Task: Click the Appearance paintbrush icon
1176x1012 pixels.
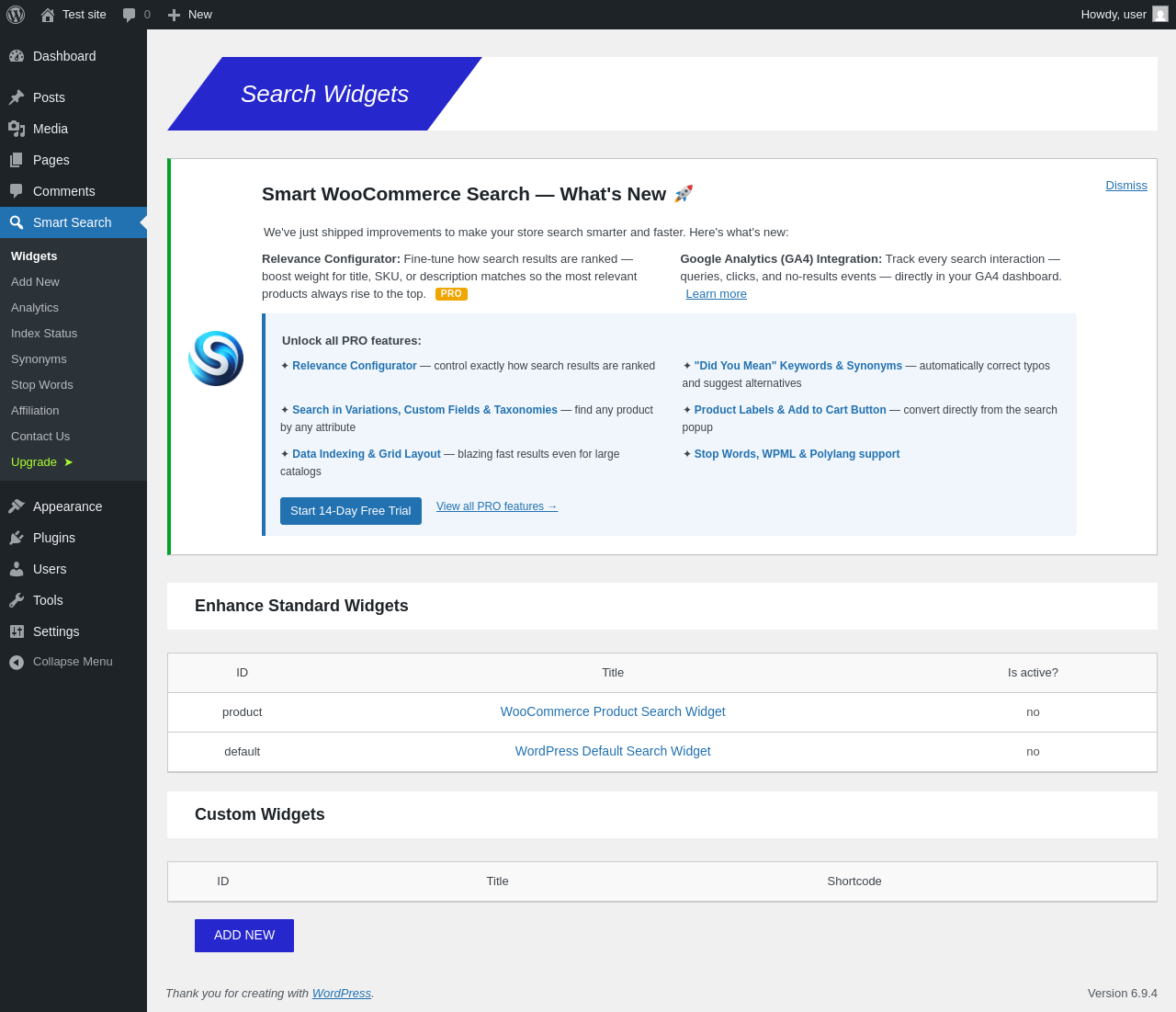Action: coord(17,506)
